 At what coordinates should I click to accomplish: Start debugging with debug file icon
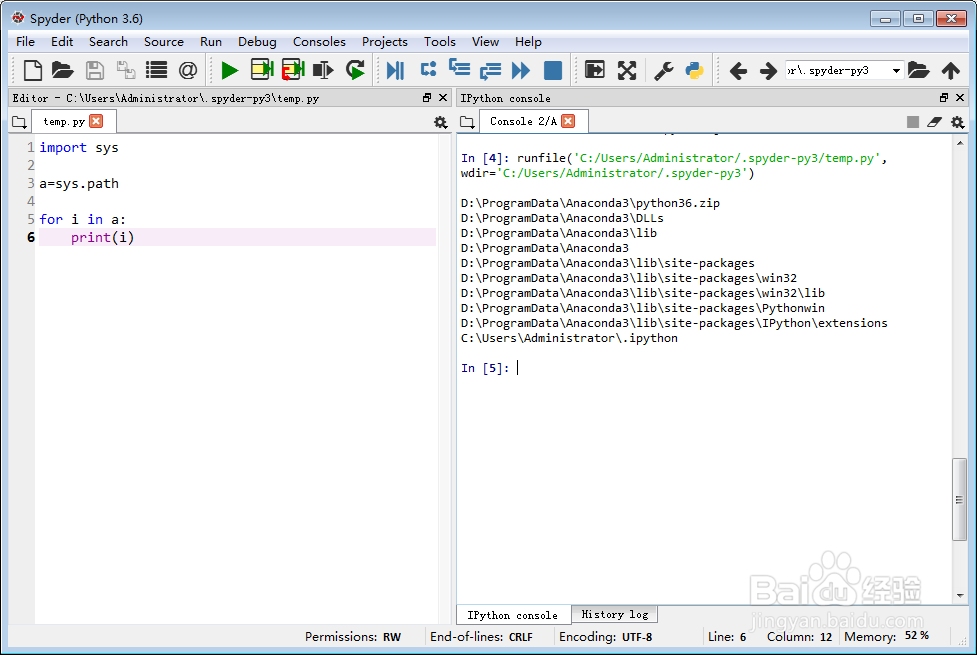[x=396, y=70]
